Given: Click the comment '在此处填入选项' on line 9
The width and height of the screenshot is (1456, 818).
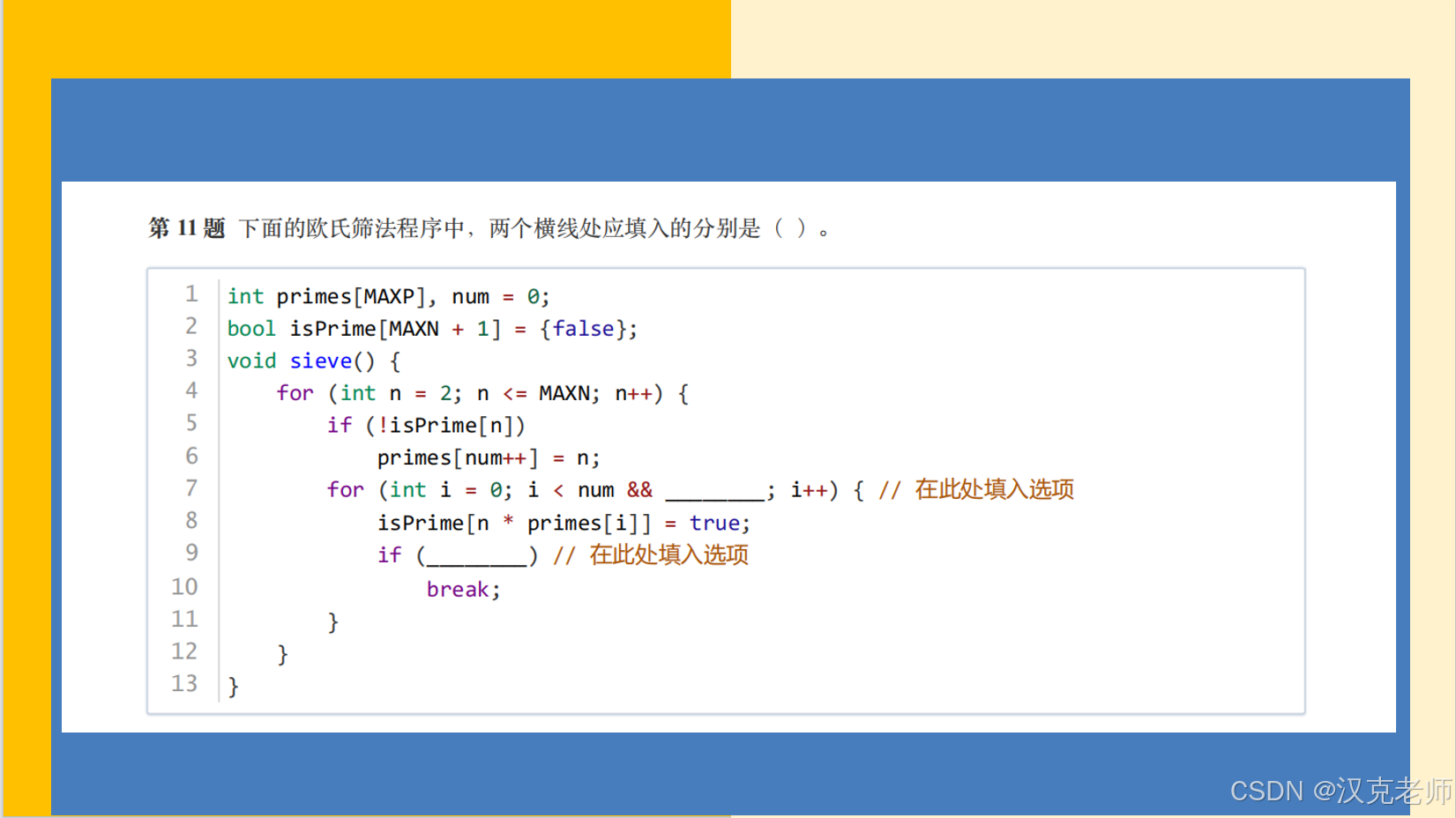Looking at the screenshot, I should click(x=669, y=554).
